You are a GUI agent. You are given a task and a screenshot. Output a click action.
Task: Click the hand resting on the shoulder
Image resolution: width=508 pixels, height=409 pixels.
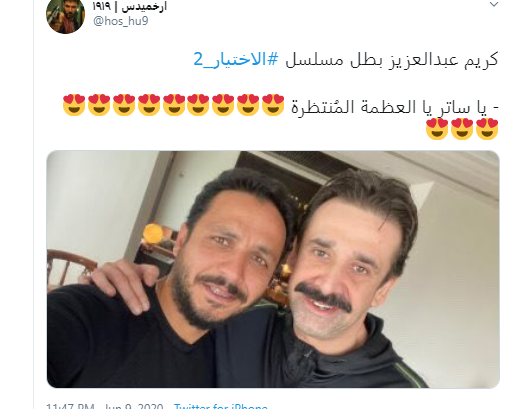122,283
